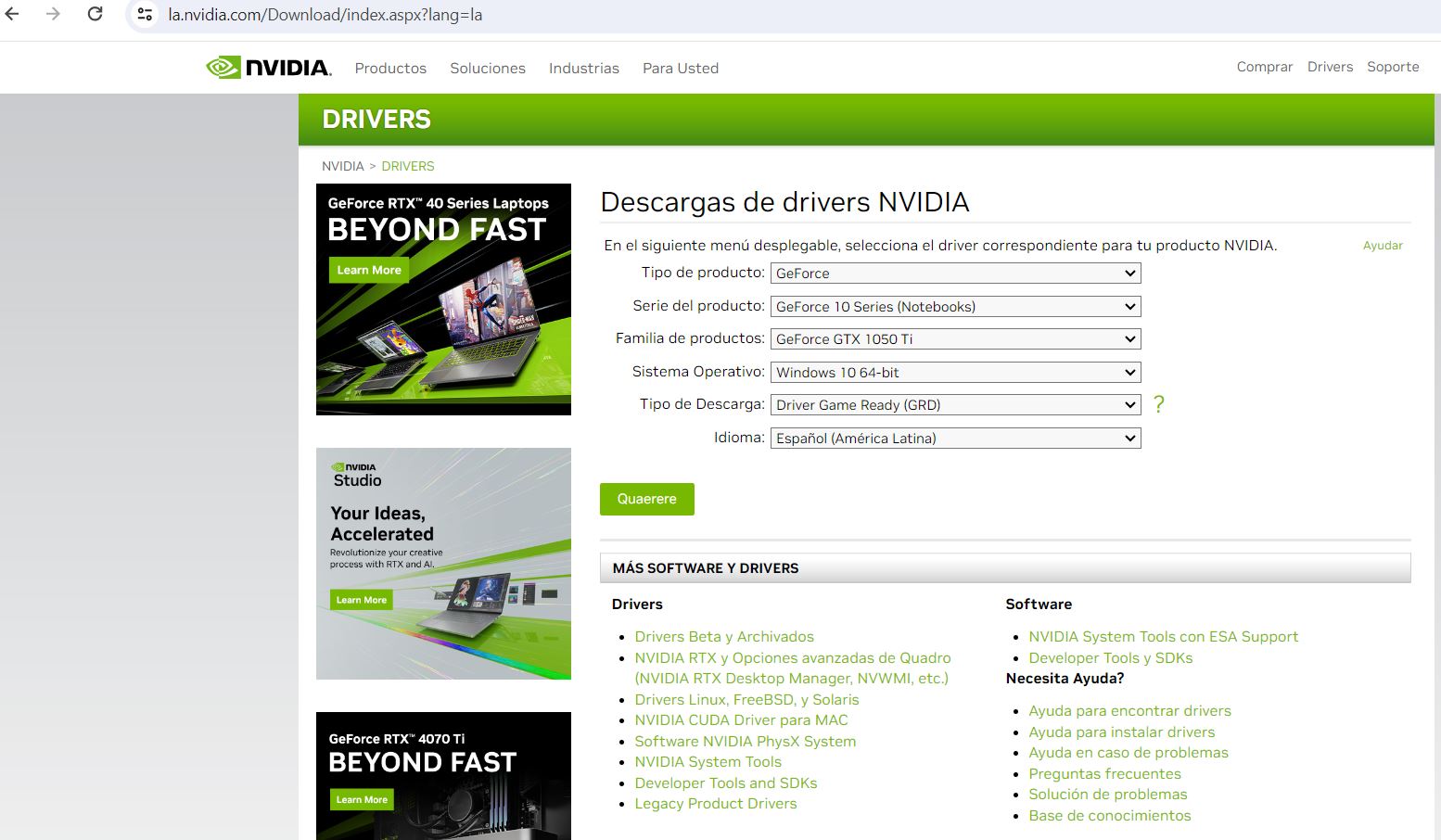This screenshot has width=1441, height=840.
Task: Click Learn More on RTX 40 Laptops banner
Action: tap(369, 270)
